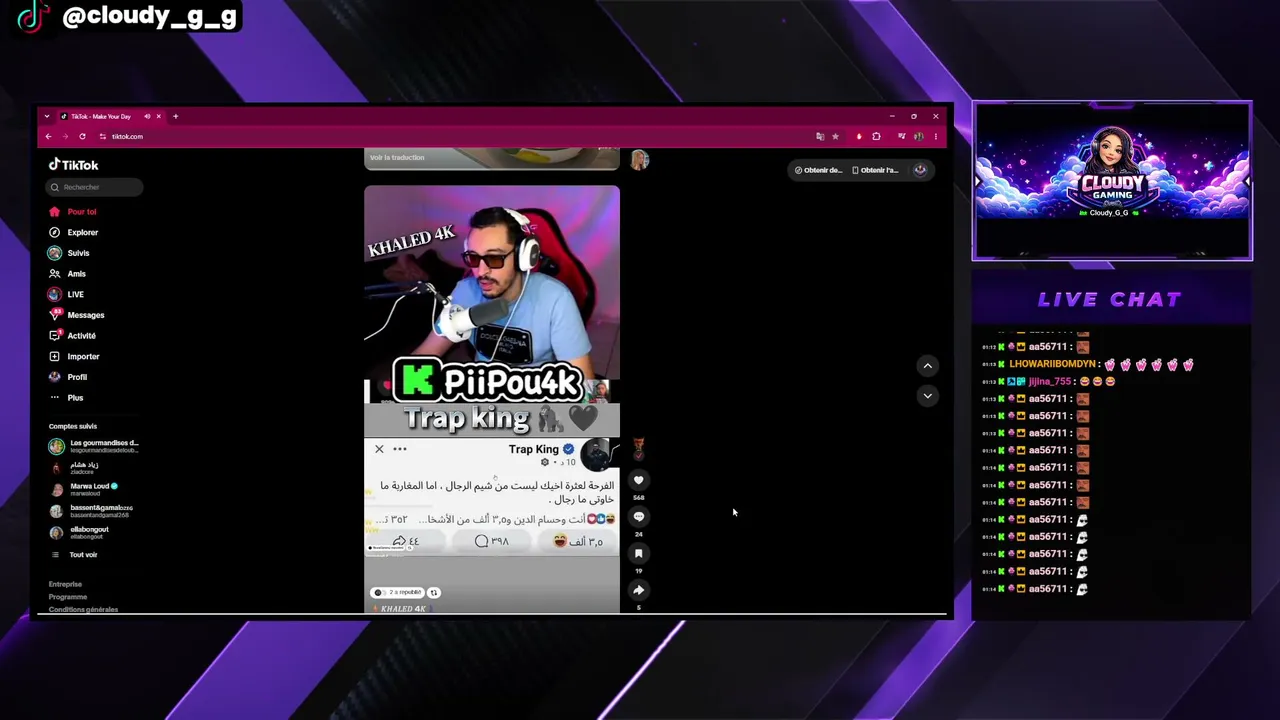Open blonde creator avatar of the previous video
Viewport: 1280px width, 720px height.
click(x=639, y=160)
